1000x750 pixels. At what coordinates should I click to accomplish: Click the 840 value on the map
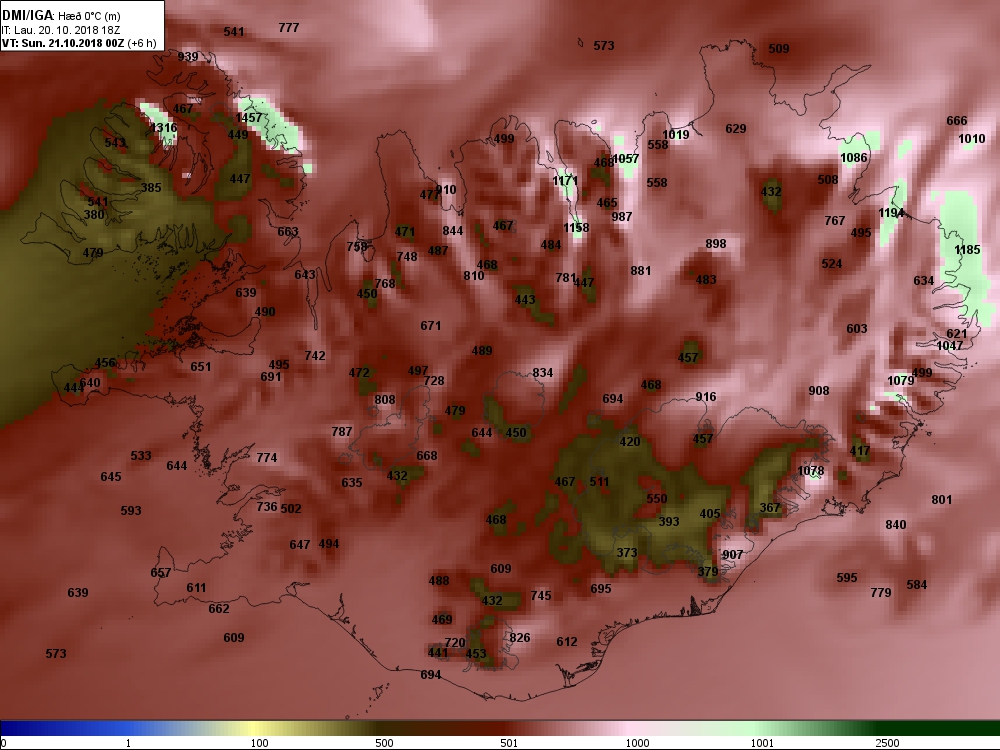(x=895, y=525)
